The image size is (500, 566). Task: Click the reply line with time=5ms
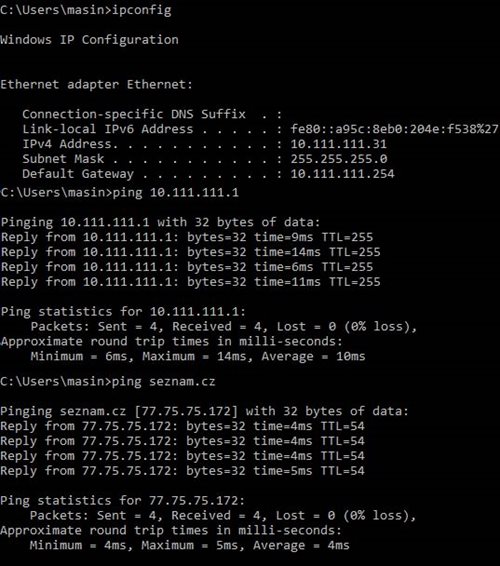(183, 471)
